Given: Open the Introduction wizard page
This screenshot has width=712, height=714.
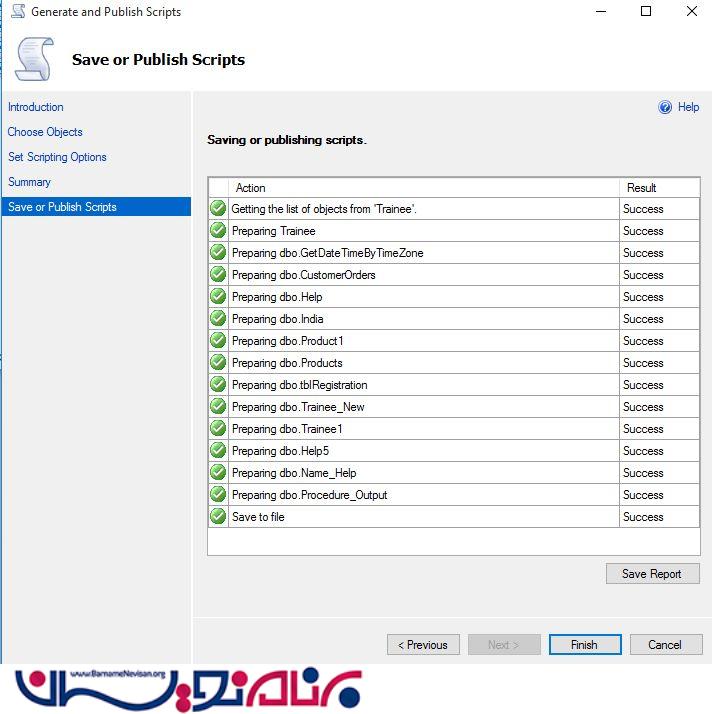Looking at the screenshot, I should tap(36, 107).
